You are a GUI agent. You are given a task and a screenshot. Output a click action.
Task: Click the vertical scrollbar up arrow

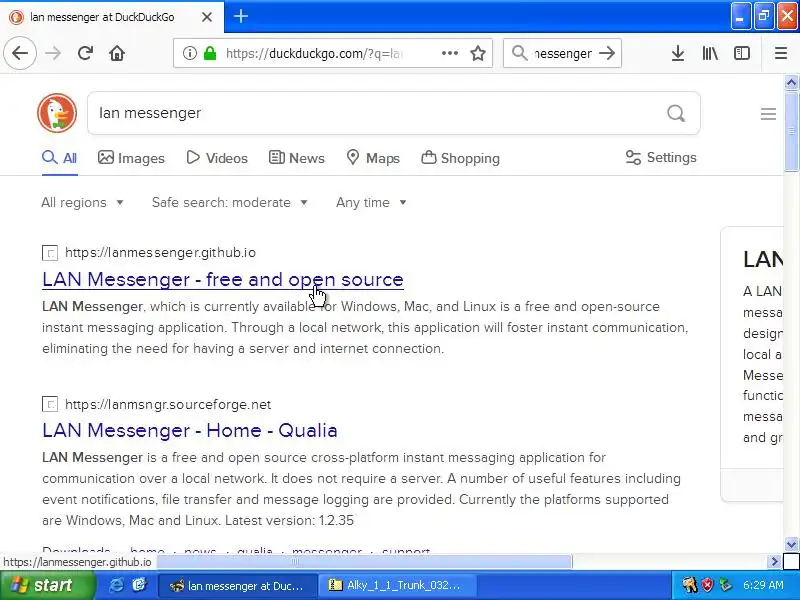click(x=791, y=82)
